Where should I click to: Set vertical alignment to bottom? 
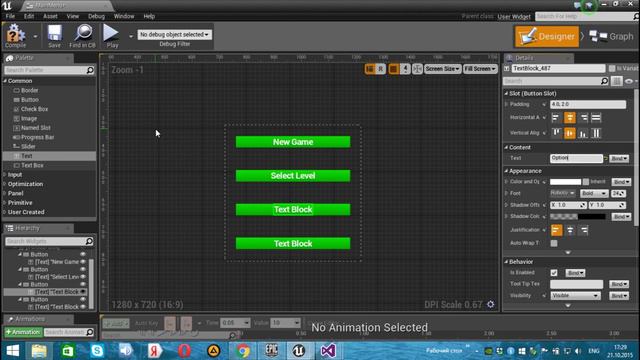pos(583,133)
